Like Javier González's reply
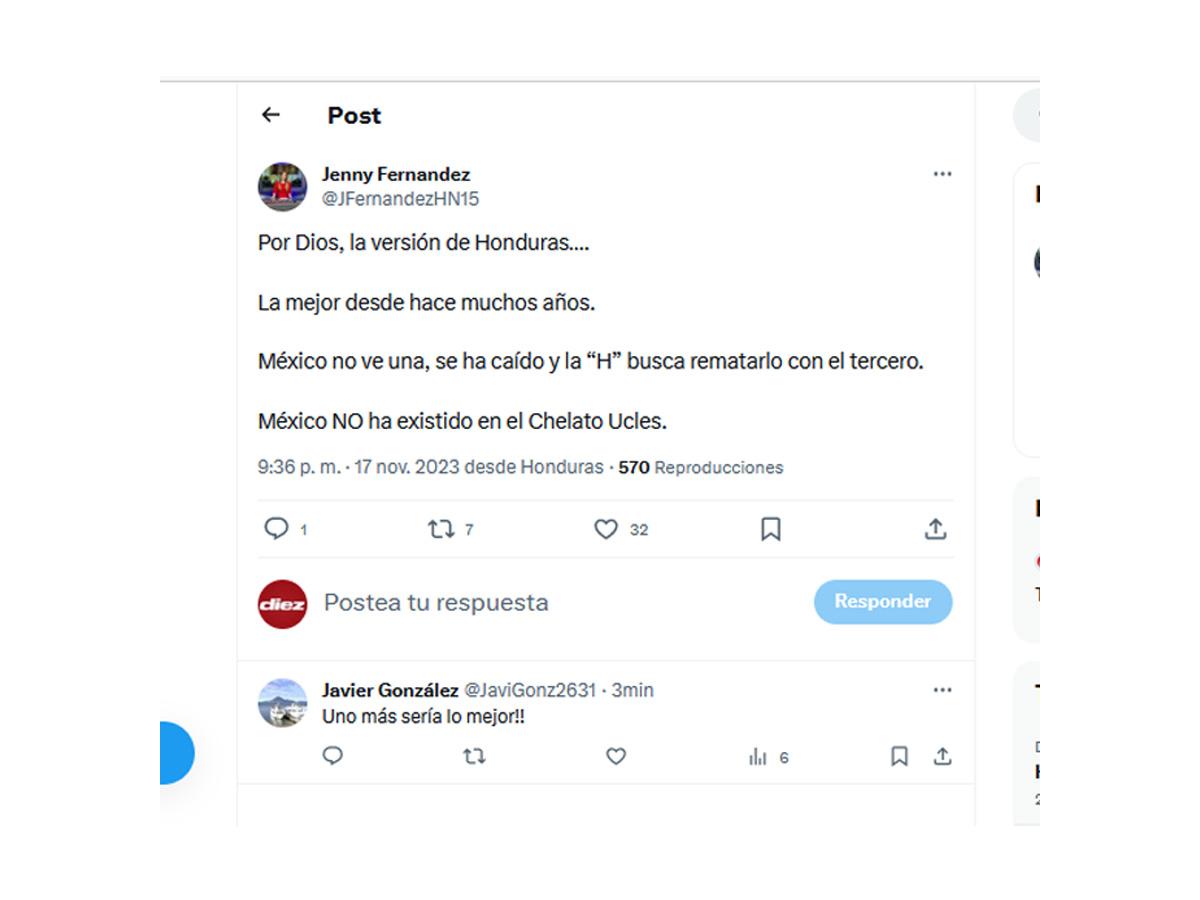This screenshot has width=1200, height=900. click(x=615, y=757)
